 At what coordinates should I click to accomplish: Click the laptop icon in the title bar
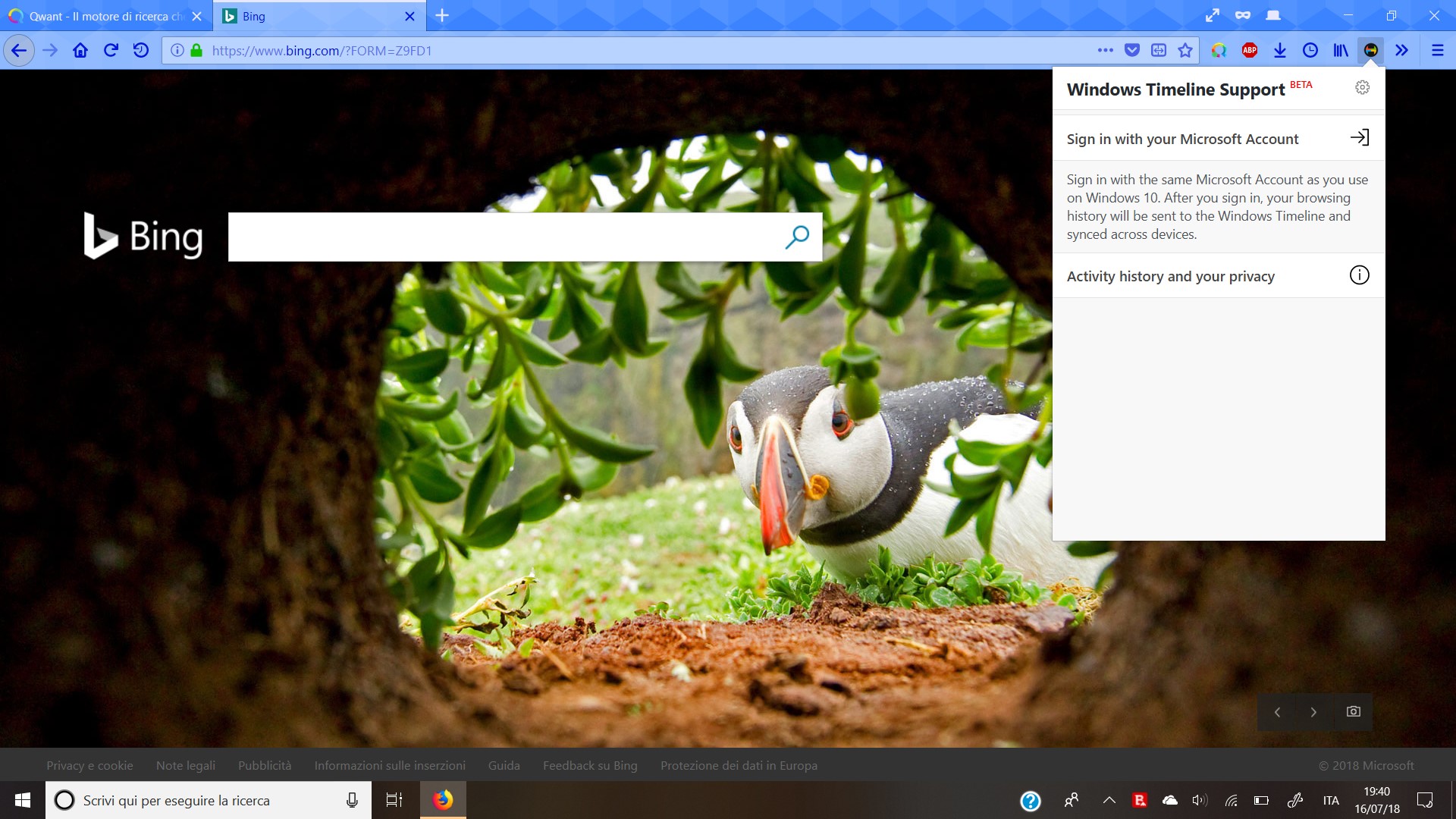click(1273, 15)
